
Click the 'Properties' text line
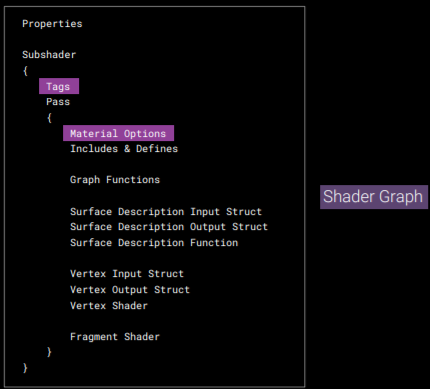[x=52, y=24]
